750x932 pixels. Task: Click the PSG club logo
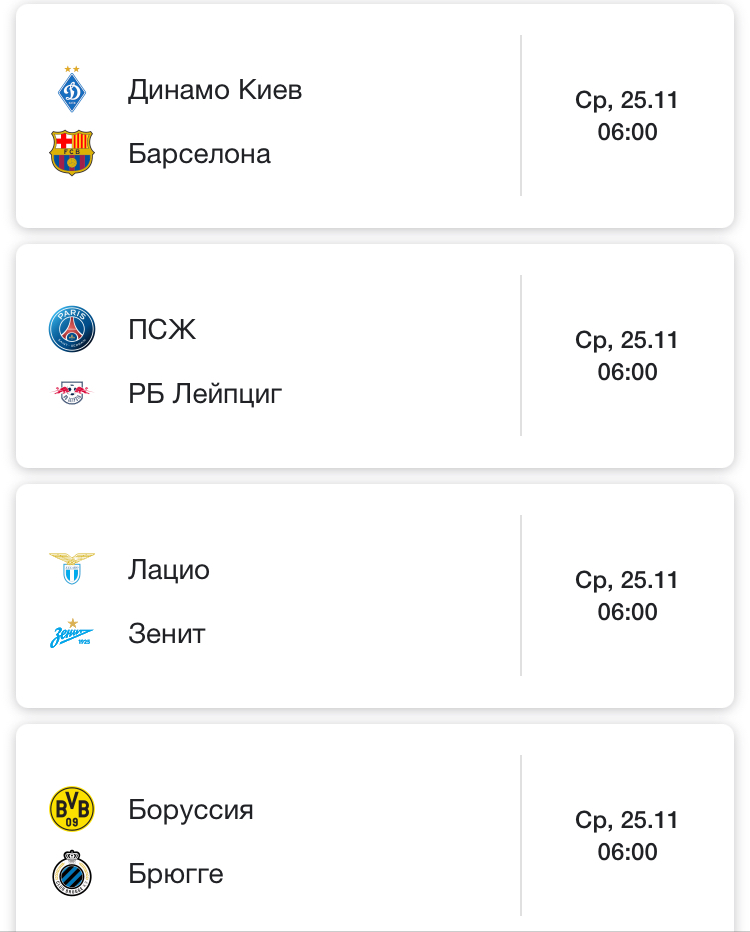click(72, 330)
